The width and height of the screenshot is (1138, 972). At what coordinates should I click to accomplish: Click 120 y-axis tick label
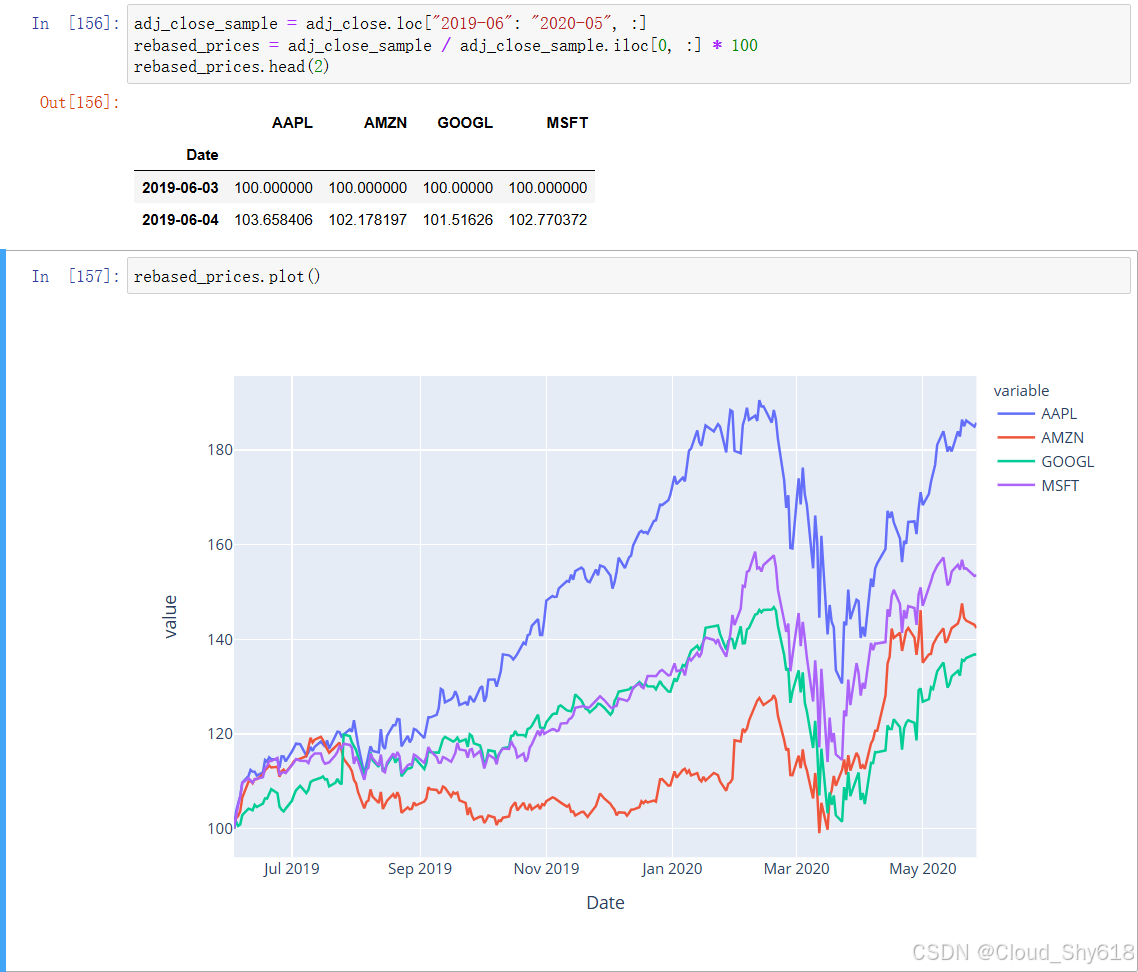click(220, 734)
